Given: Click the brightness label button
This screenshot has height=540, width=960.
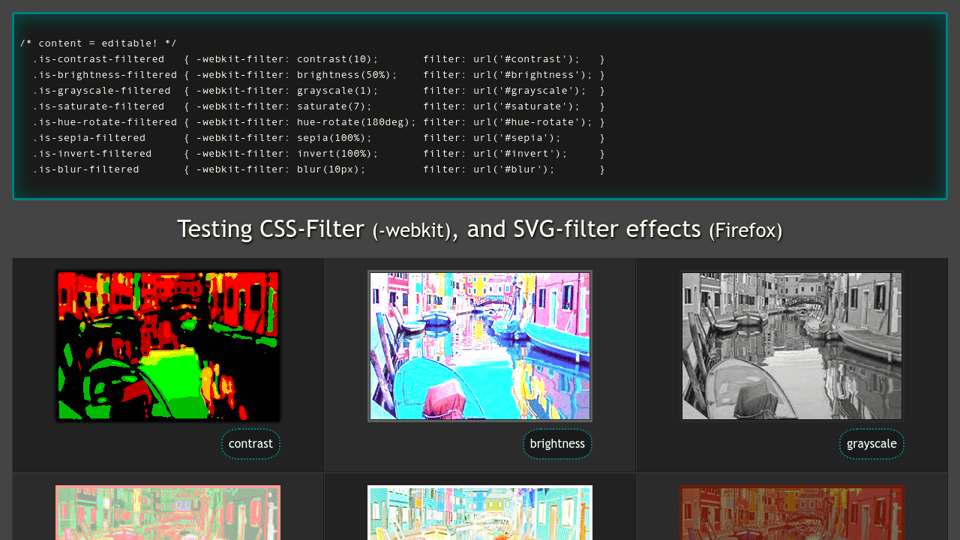Looking at the screenshot, I should click(557, 444).
